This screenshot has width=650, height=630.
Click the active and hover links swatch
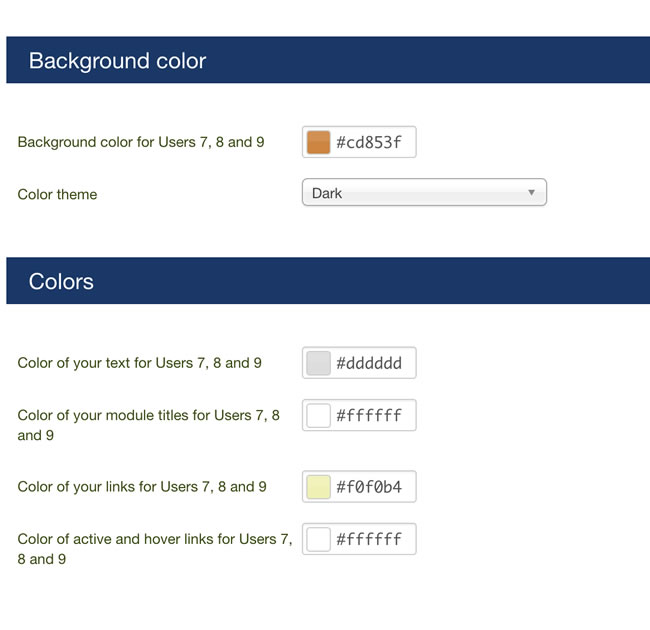pyautogui.click(x=318, y=539)
